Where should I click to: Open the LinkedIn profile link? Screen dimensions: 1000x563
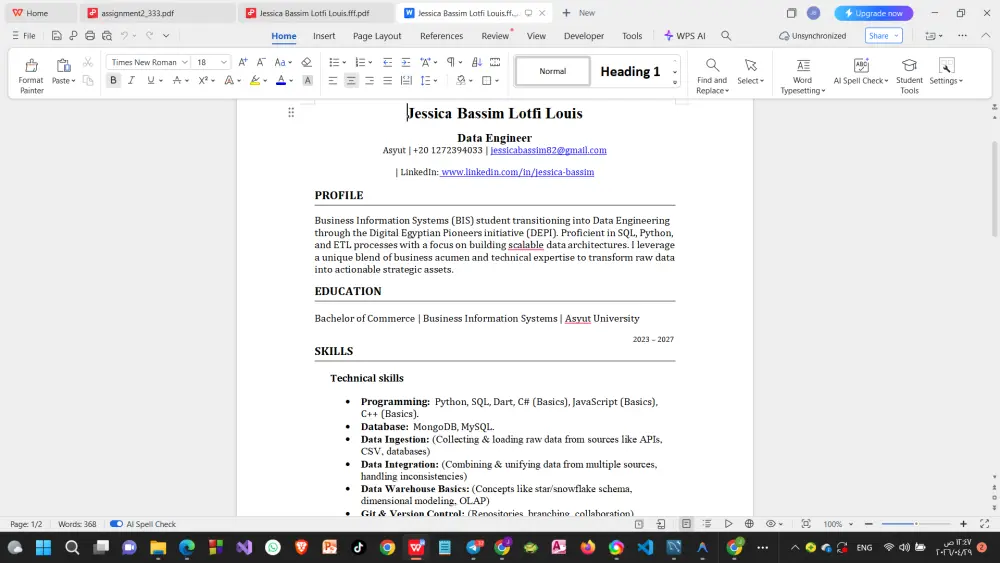tap(517, 172)
